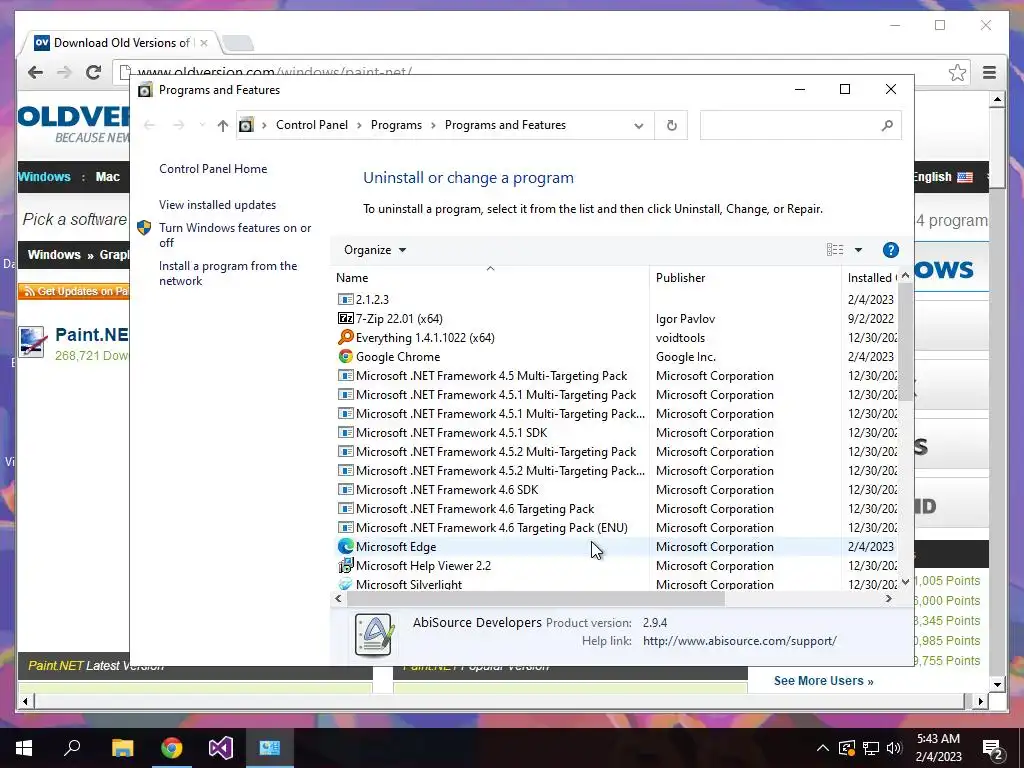
Task: Click Google Inc. publisher cell
Action: coord(686,357)
